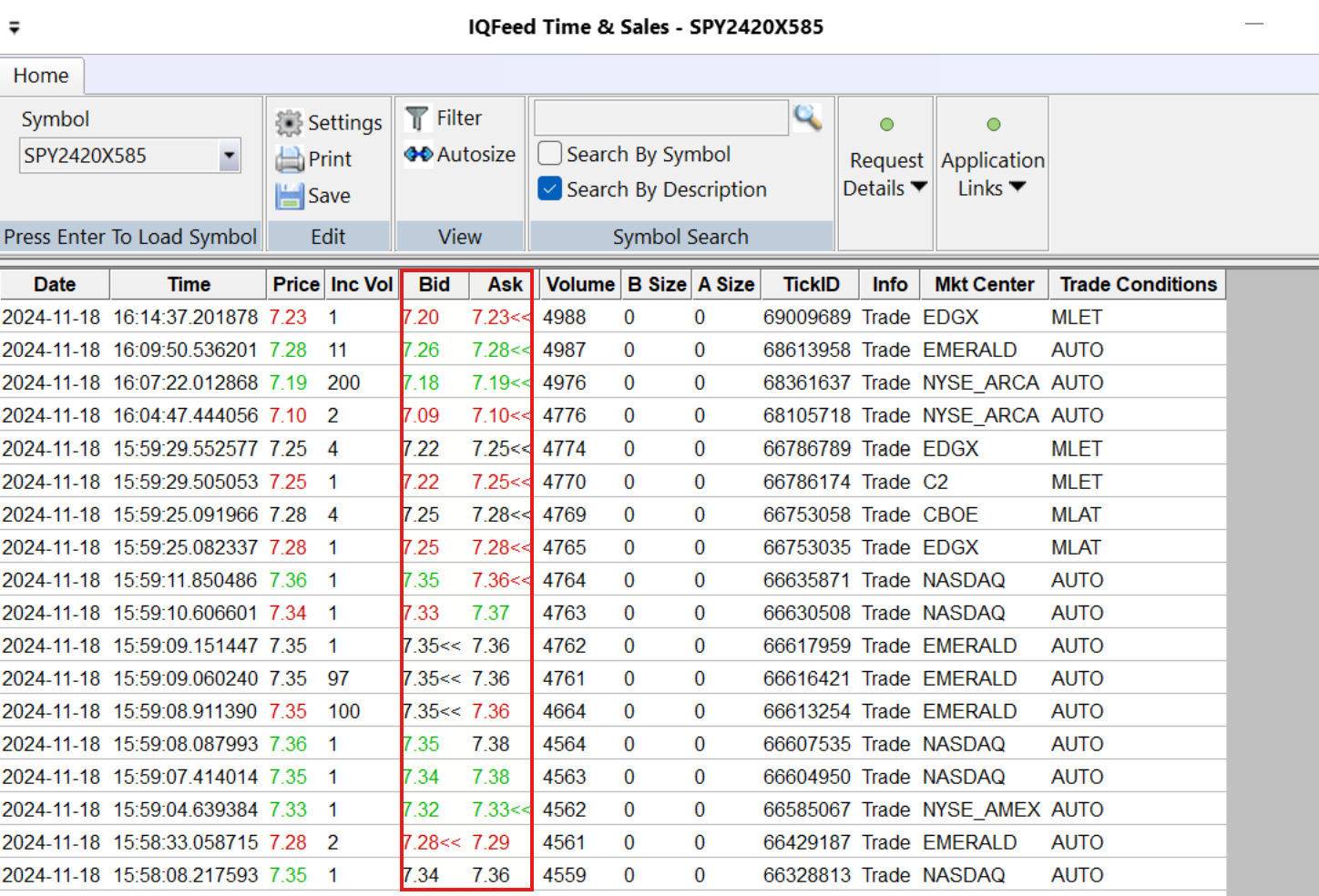Viewport: 1319px width, 896px height.
Task: Open the quick access toolbar customize arrow
Action: click(x=14, y=27)
